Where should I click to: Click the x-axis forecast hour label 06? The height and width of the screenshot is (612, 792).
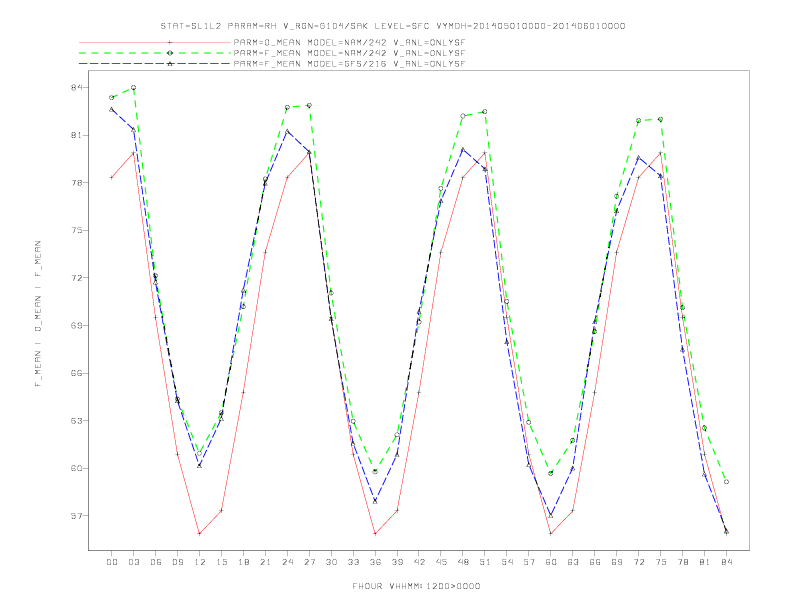tap(156, 562)
